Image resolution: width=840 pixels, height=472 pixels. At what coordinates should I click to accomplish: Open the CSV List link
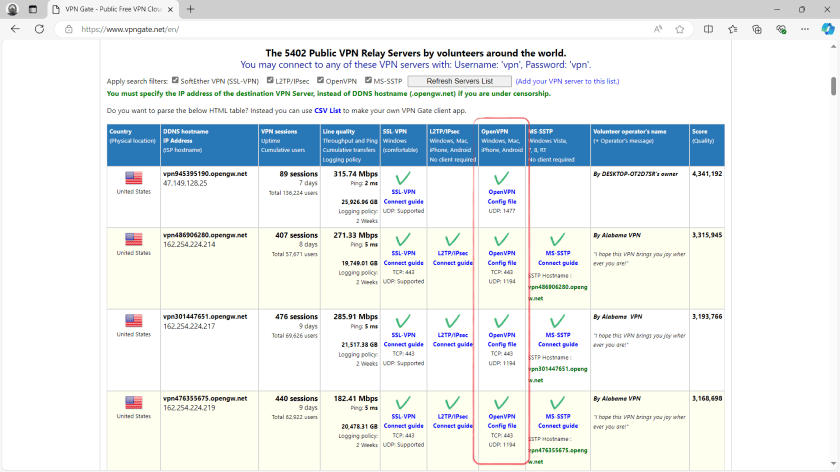coord(328,109)
